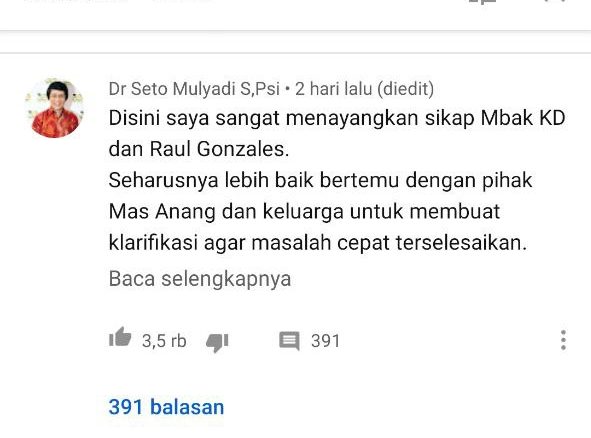Click the 'Raul Gonzales' text in comment
The width and height of the screenshot is (591, 438).
(x=219, y=149)
